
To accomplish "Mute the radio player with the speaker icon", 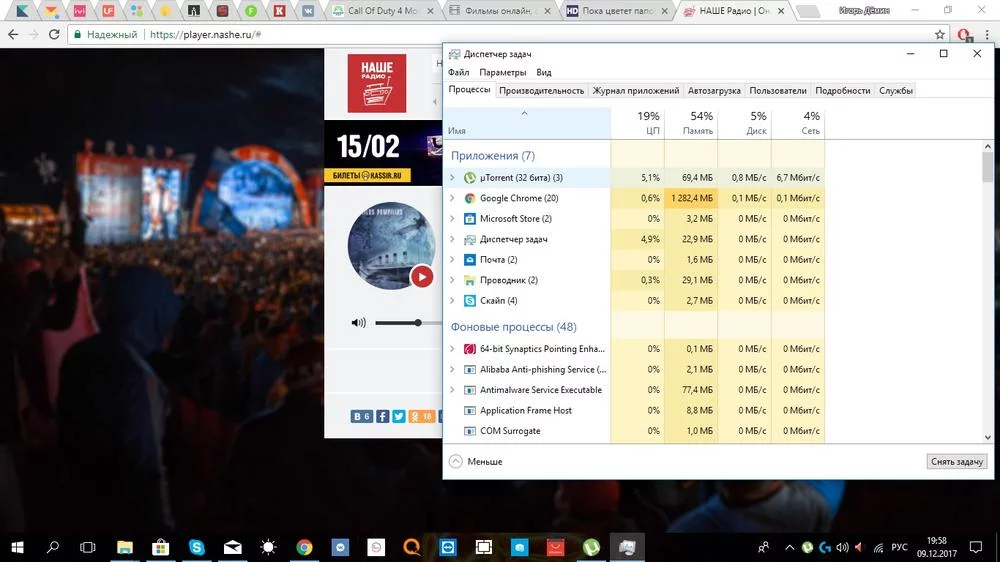I will [358, 323].
